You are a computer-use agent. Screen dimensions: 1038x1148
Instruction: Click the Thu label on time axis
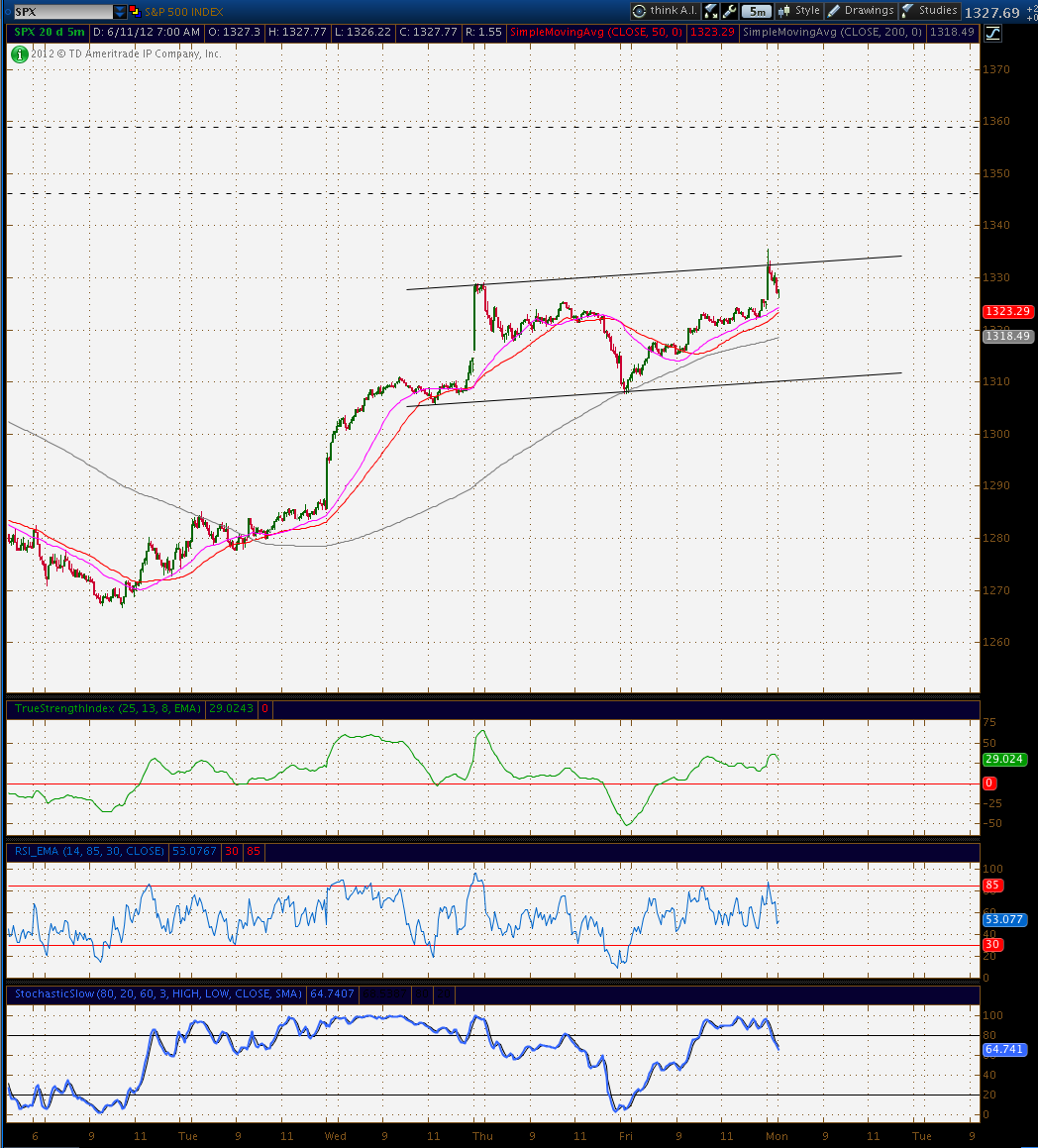482,1136
